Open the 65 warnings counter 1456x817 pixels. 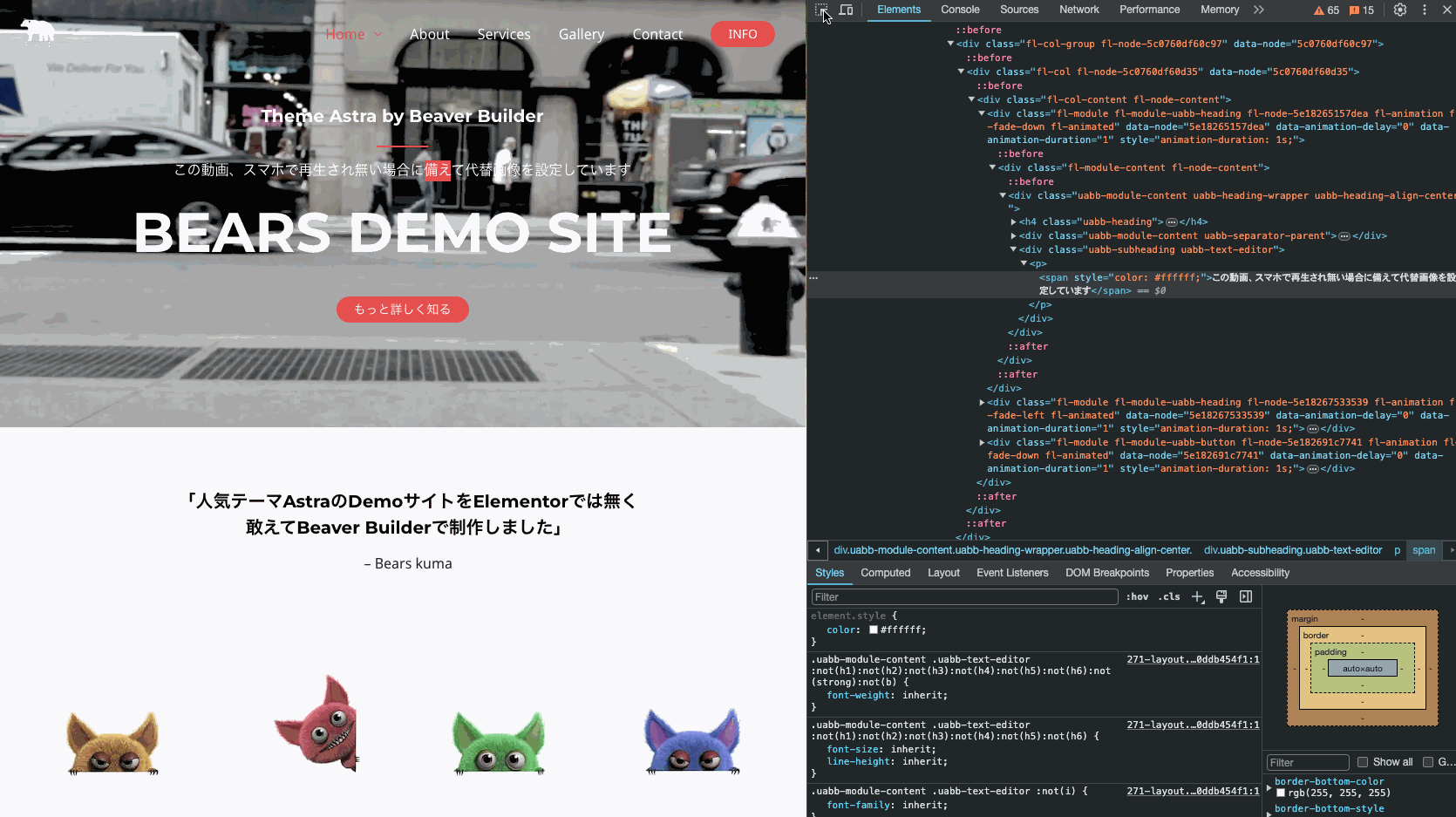[1326, 10]
